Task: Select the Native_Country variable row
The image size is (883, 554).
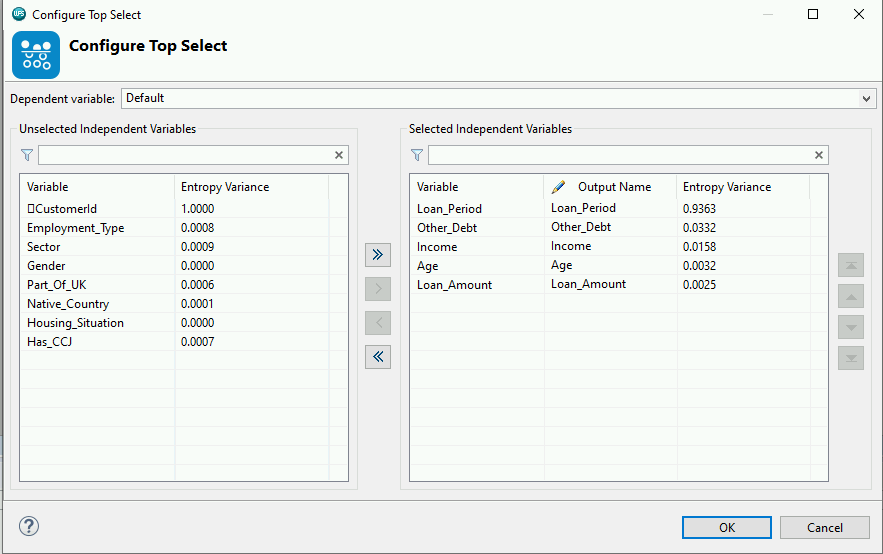Action: 184,304
